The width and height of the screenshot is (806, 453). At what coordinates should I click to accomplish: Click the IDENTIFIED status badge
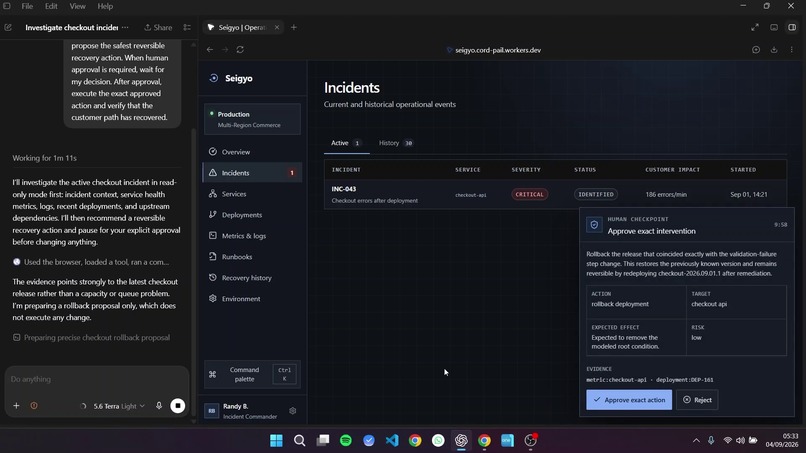pos(596,194)
